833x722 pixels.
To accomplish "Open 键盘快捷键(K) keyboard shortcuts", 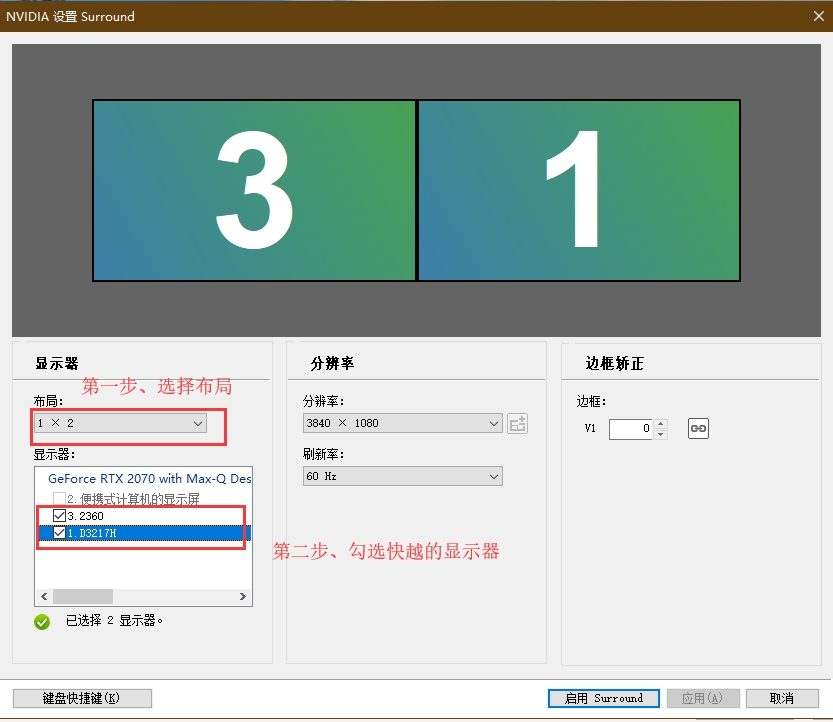I will [82, 698].
